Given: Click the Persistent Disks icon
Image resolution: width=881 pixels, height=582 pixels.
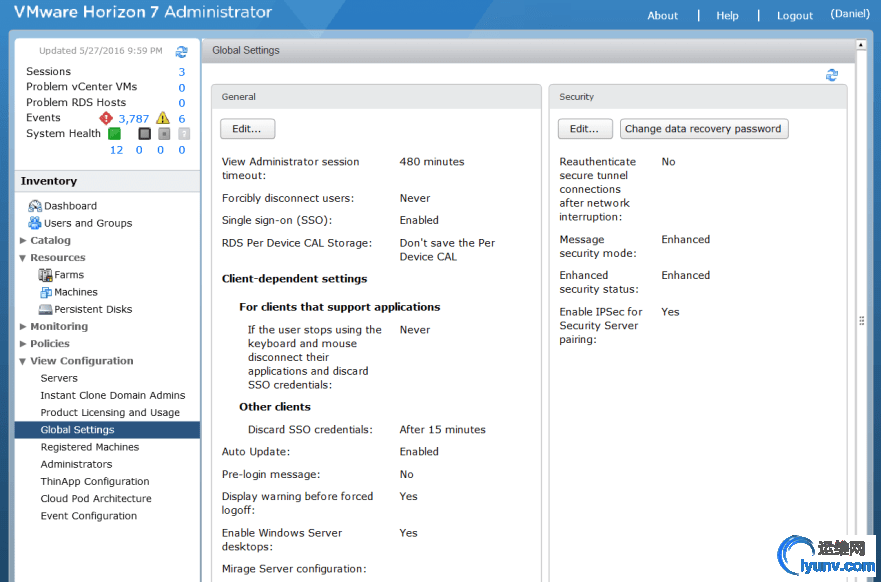Looking at the screenshot, I should tap(45, 310).
